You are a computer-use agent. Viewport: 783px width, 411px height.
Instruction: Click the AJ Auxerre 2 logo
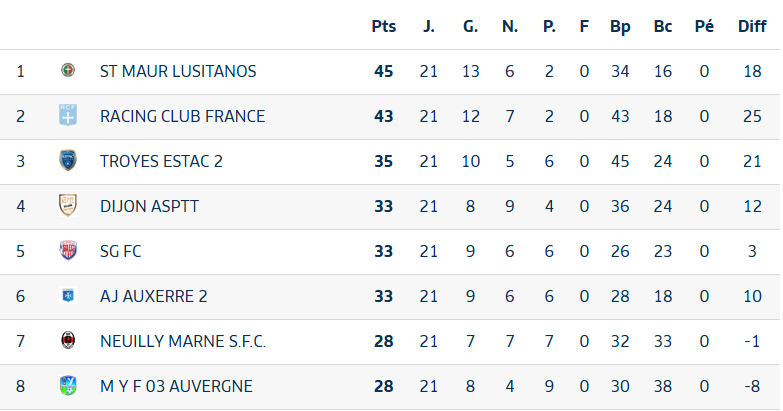(x=68, y=296)
